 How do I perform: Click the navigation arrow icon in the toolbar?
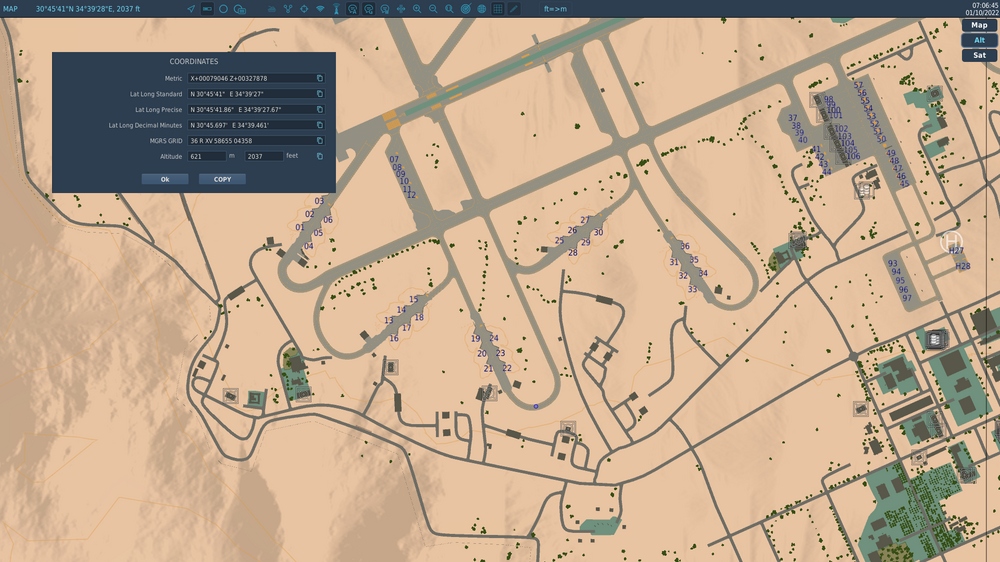tap(191, 9)
